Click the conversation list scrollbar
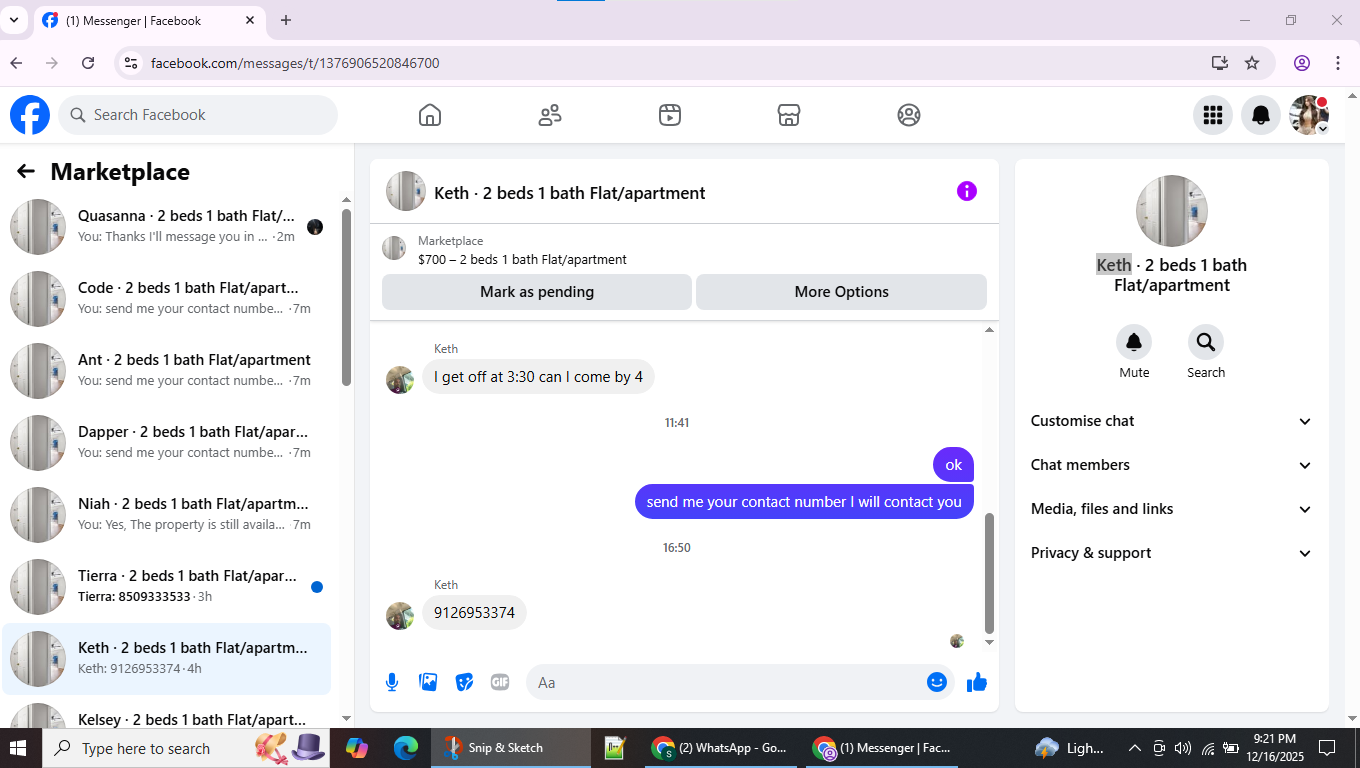 pyautogui.click(x=346, y=297)
